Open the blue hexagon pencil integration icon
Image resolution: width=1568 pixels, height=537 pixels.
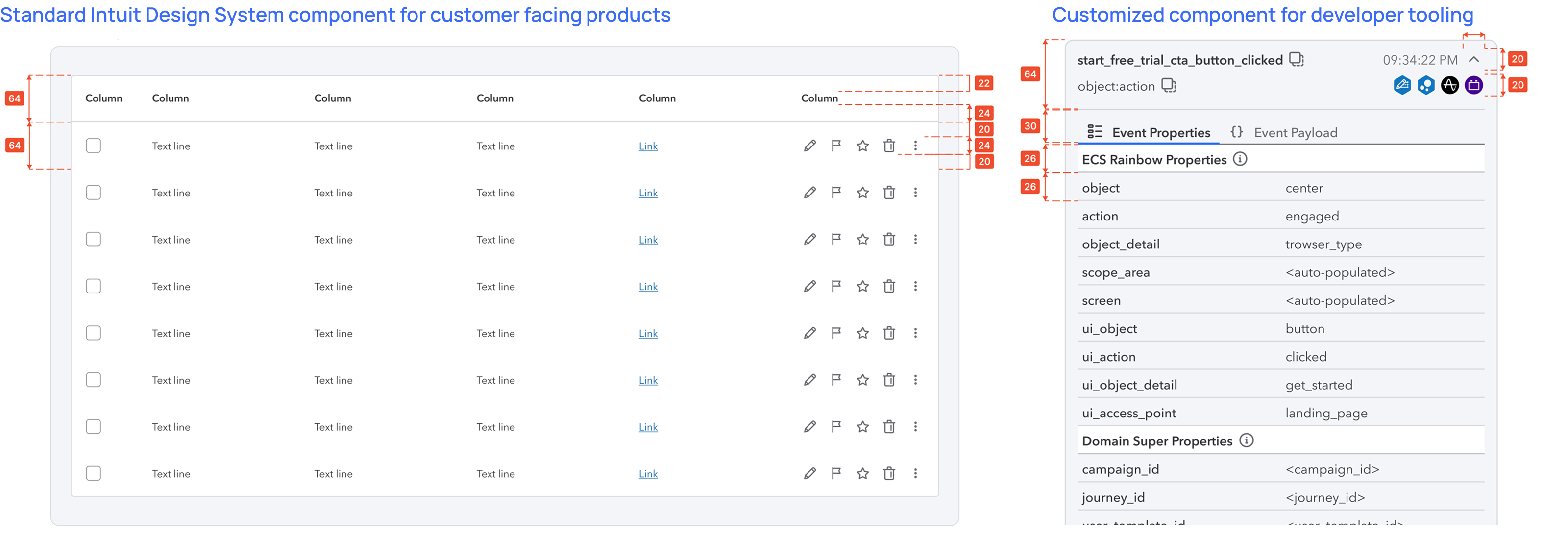coord(1402,85)
